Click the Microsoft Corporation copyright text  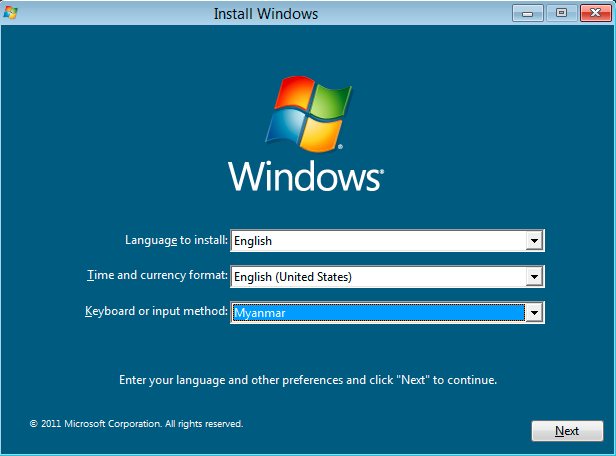tap(136, 424)
